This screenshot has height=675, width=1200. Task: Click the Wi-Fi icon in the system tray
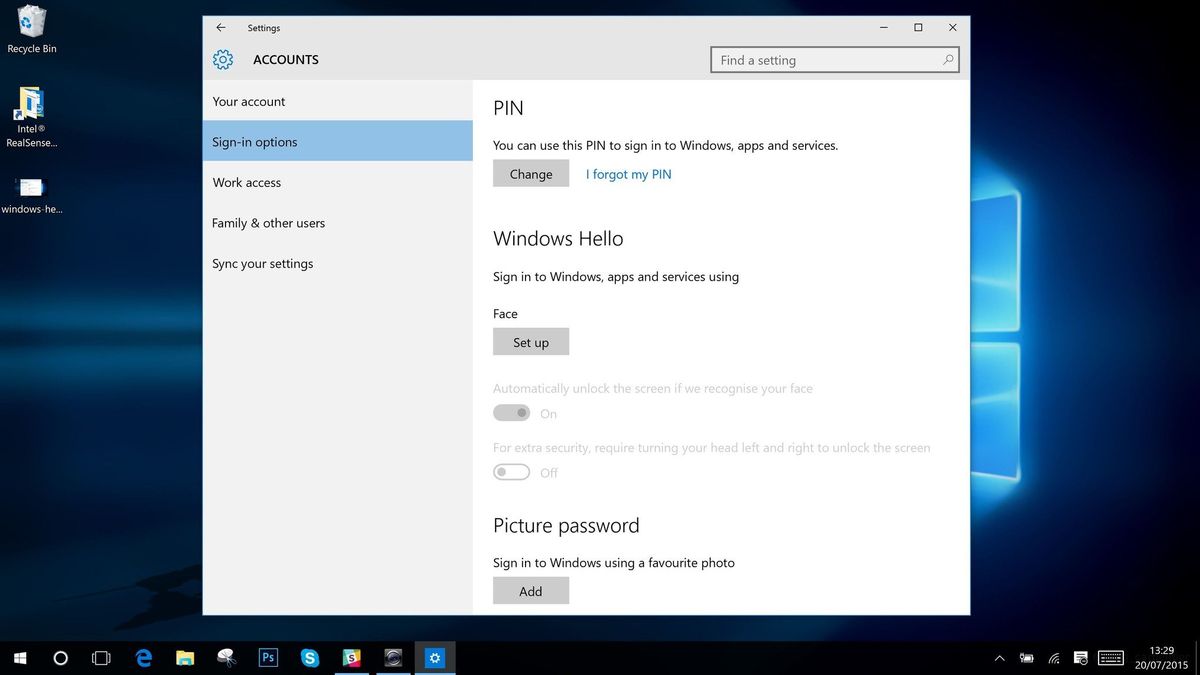click(1053, 658)
